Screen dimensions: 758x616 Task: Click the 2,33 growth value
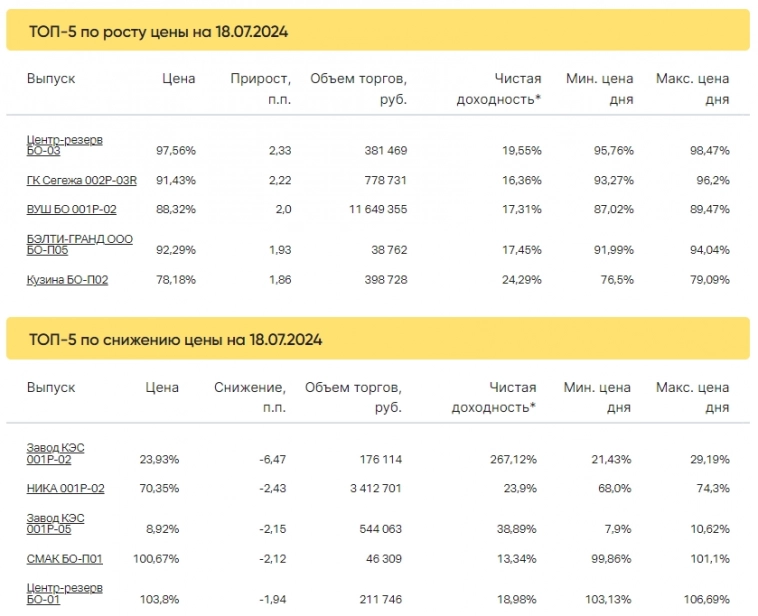[280, 150]
